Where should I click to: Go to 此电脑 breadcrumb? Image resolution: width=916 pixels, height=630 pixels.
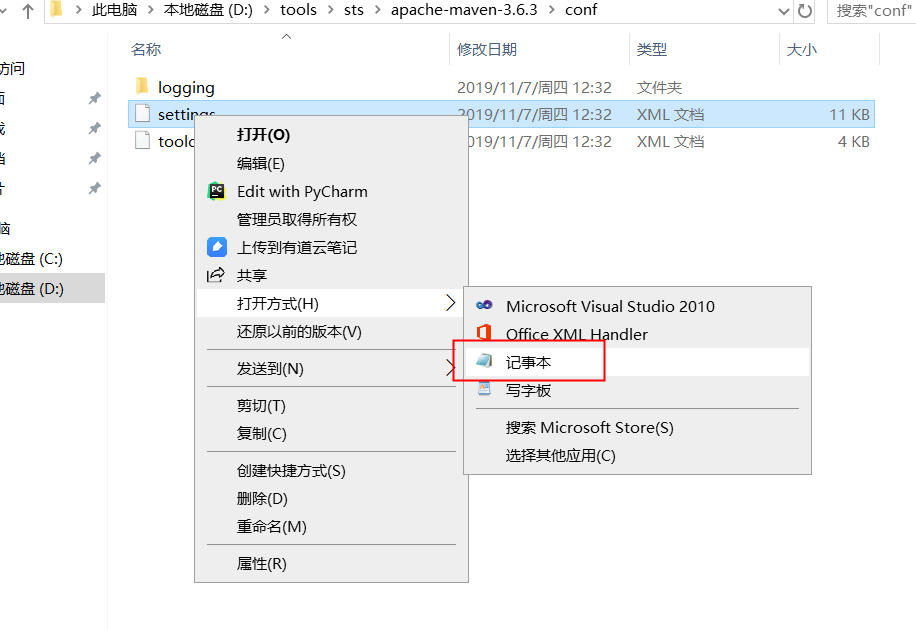point(114,10)
